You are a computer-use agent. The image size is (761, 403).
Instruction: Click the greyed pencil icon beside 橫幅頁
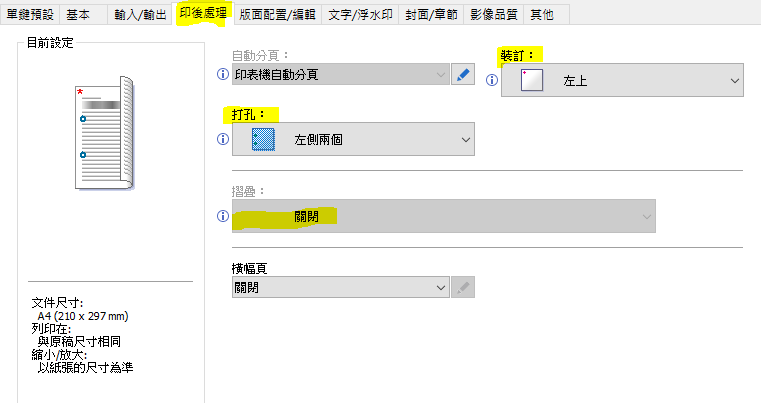463,287
